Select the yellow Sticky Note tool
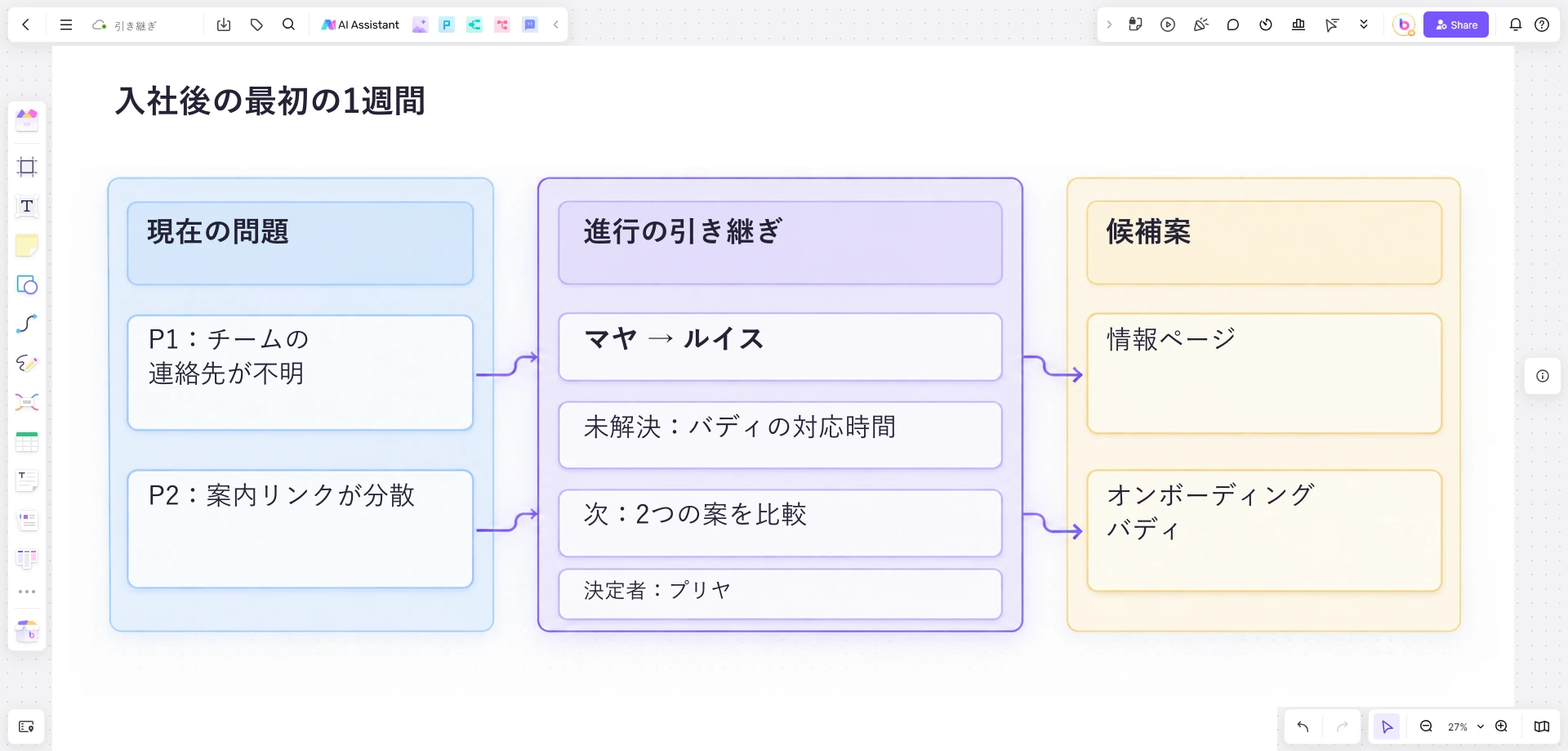The image size is (1568, 751). (x=27, y=245)
